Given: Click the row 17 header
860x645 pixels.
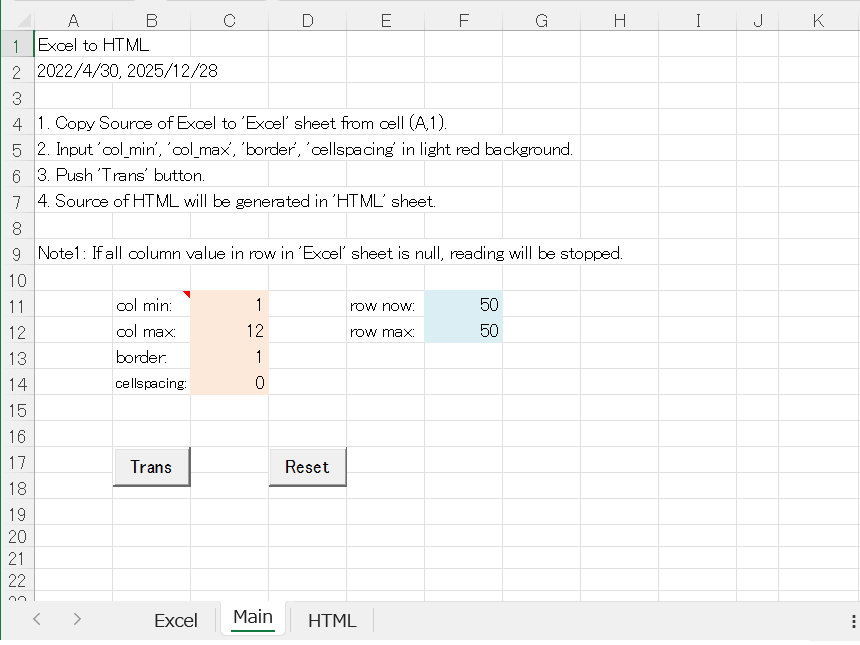Looking at the screenshot, I should tap(16, 462).
